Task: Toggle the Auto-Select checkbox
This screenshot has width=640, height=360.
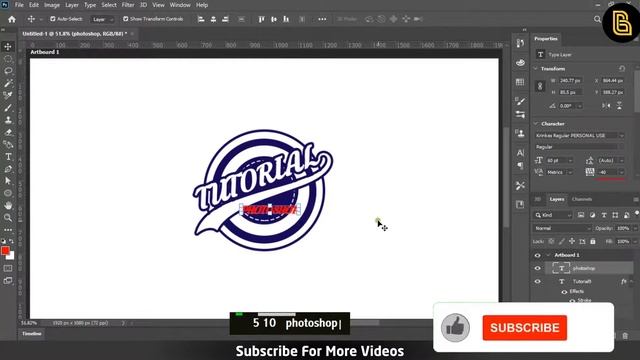Action: 53,19
